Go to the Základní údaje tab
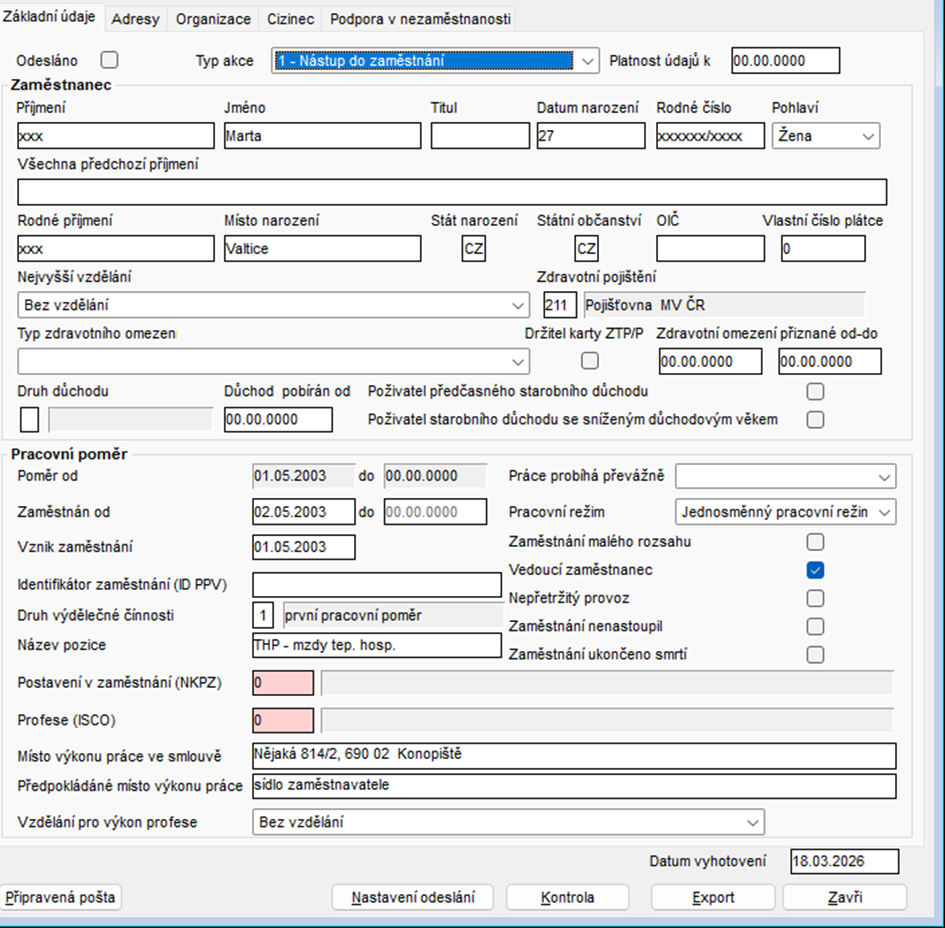 [49, 17]
